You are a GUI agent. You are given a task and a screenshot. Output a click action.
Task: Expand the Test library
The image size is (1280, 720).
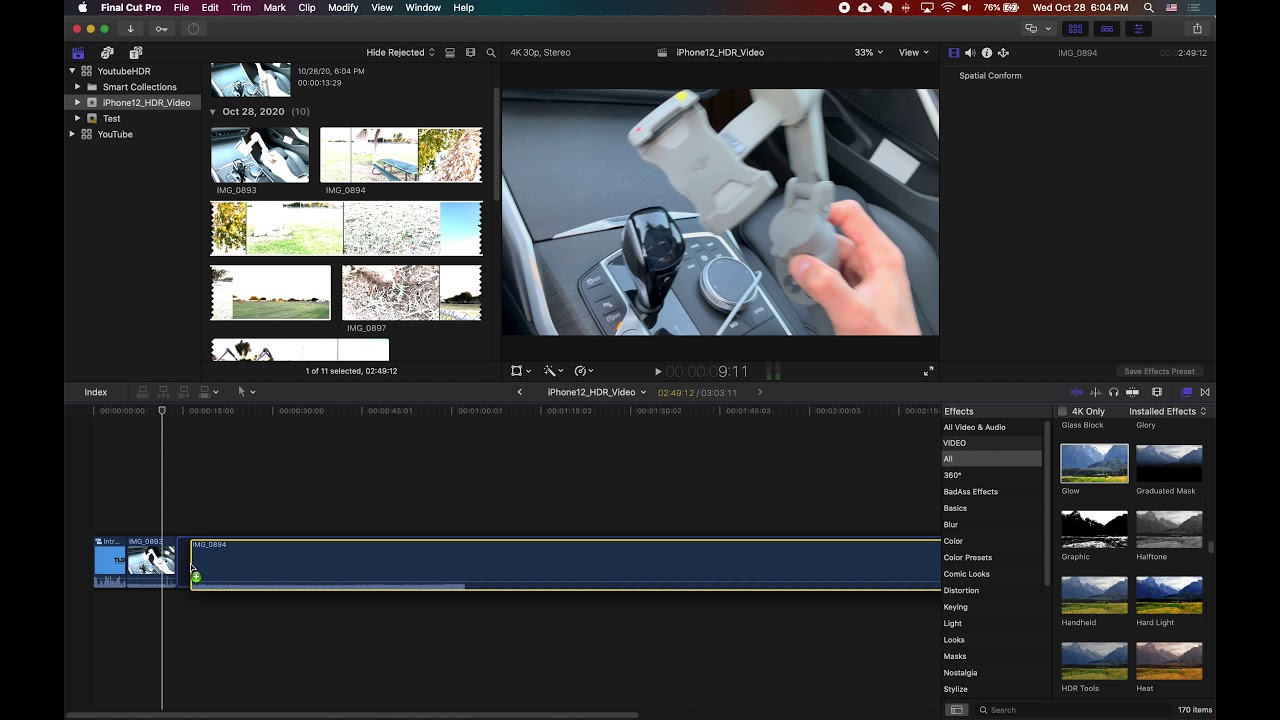77,118
